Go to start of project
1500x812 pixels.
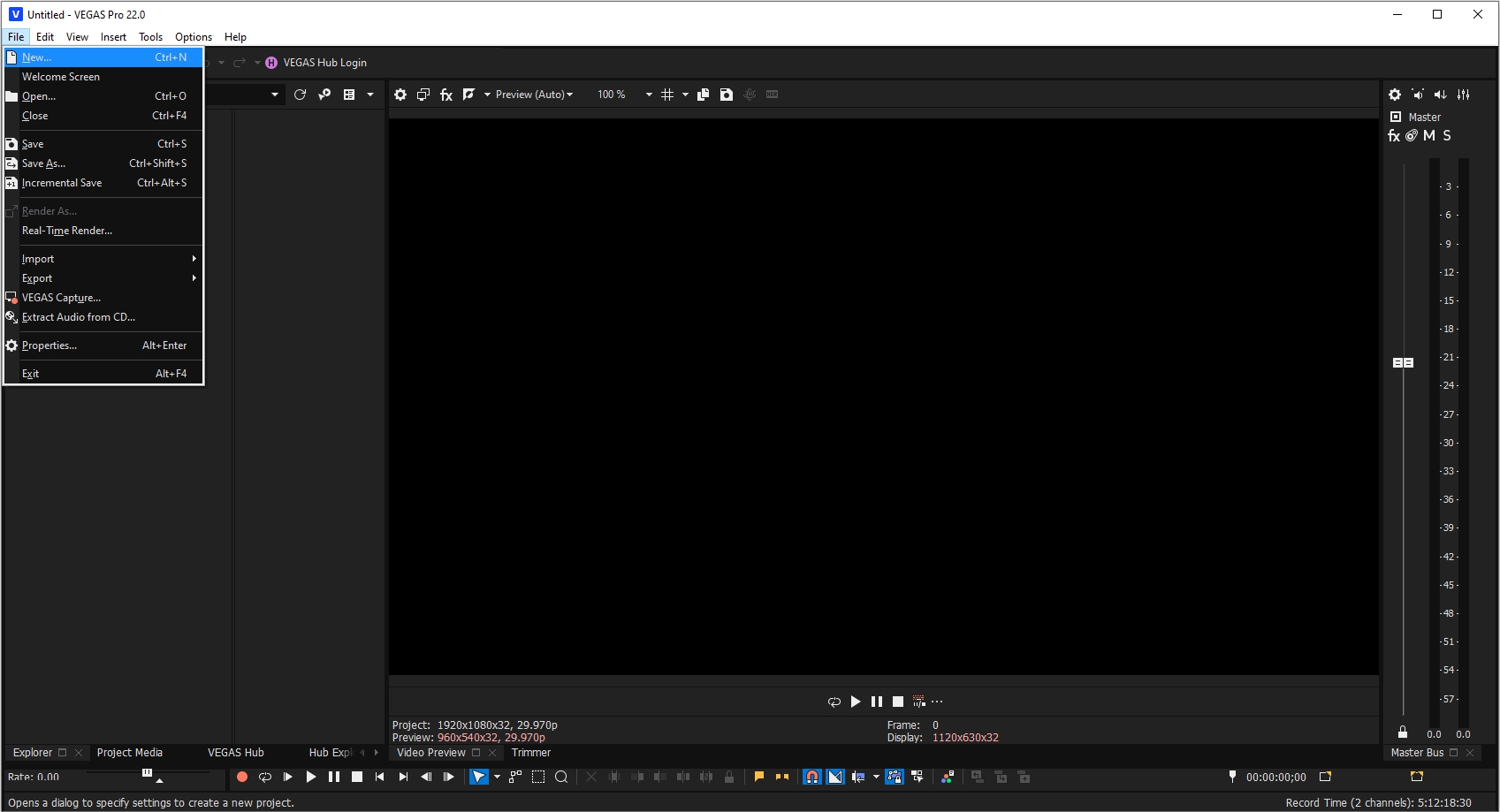[380, 778]
